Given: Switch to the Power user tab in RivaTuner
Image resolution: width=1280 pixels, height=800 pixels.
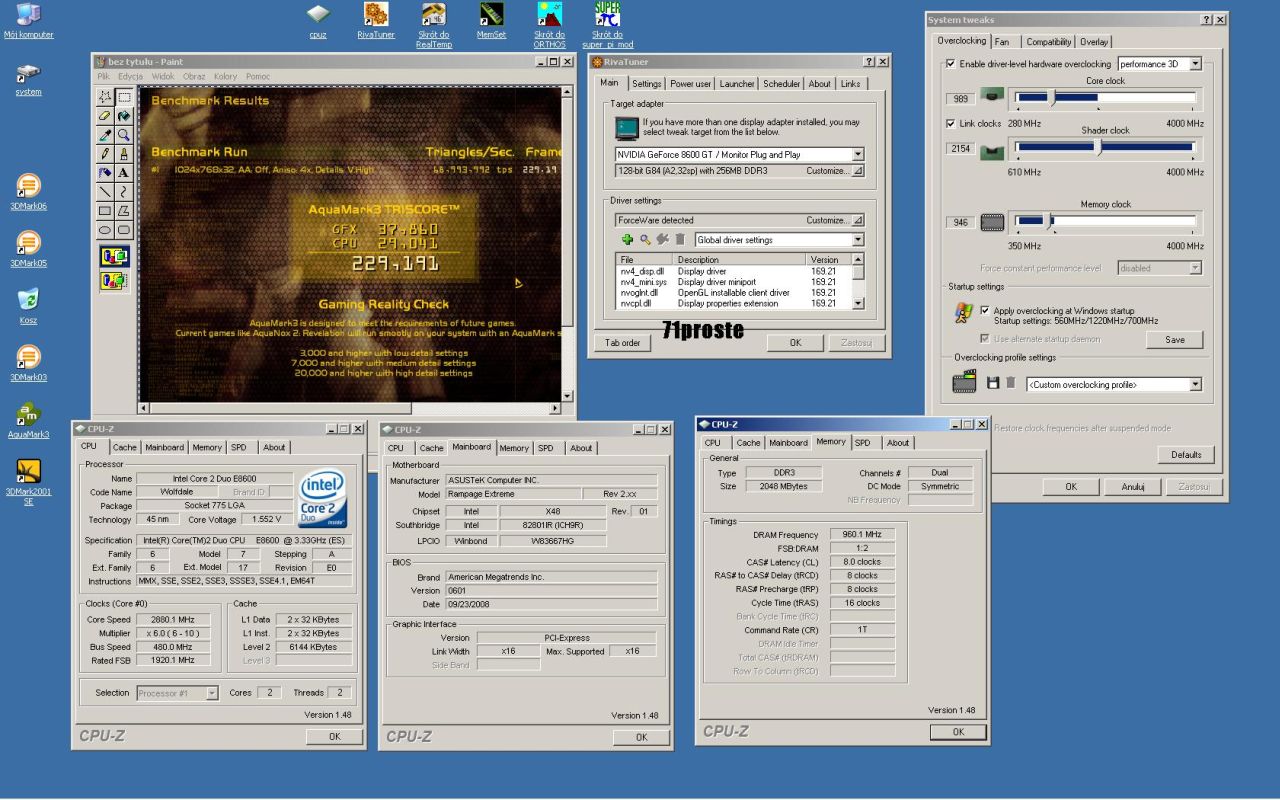Looking at the screenshot, I should coord(691,84).
